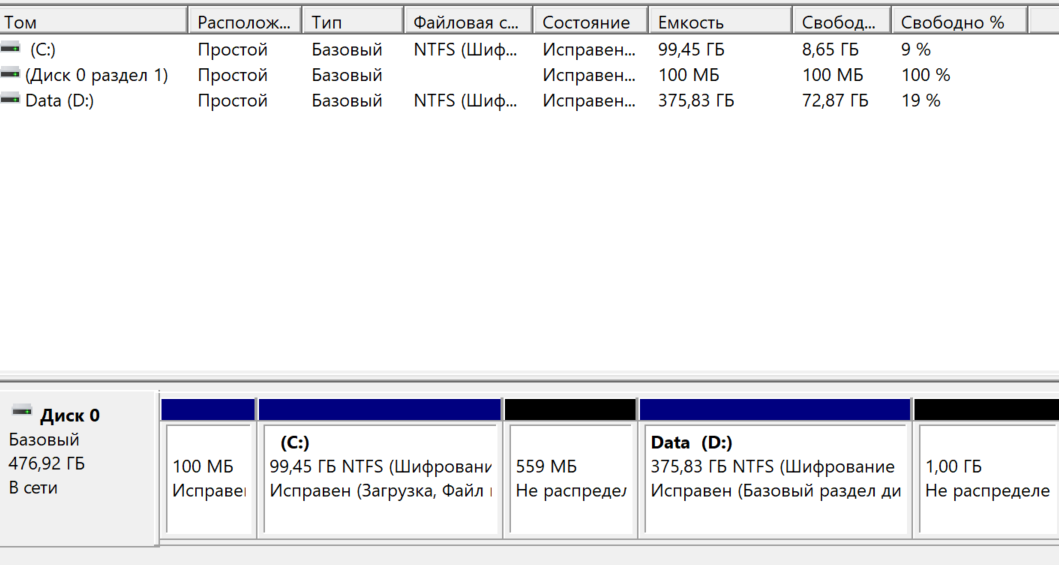Click the Диск 0 disk header label

point(70,415)
